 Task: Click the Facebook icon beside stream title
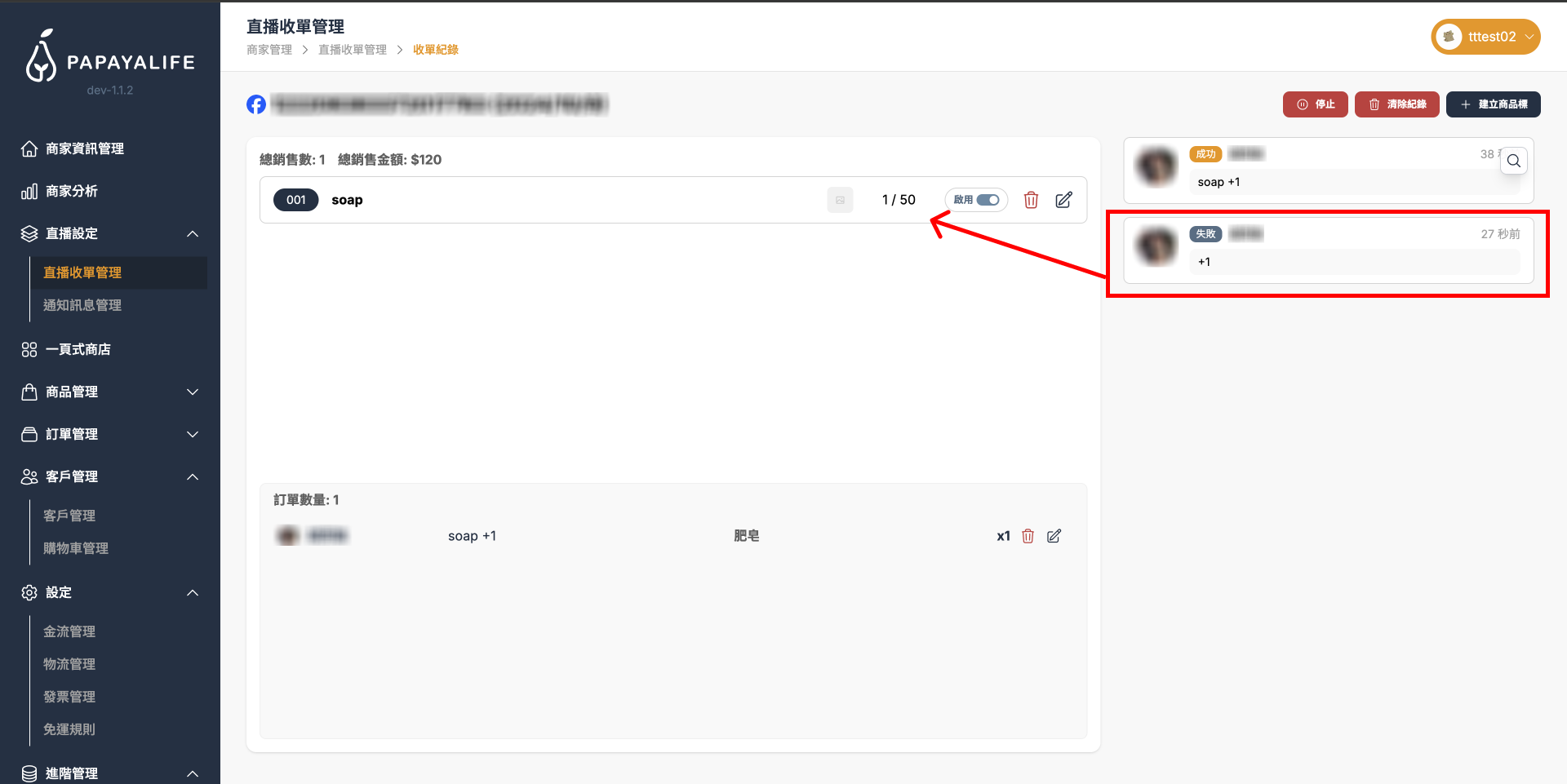pyautogui.click(x=256, y=104)
